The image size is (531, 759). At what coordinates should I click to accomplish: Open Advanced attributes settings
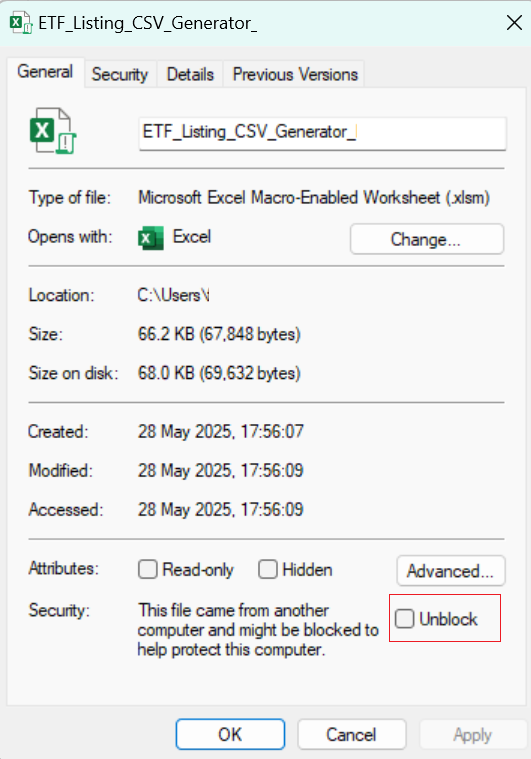[451, 571]
